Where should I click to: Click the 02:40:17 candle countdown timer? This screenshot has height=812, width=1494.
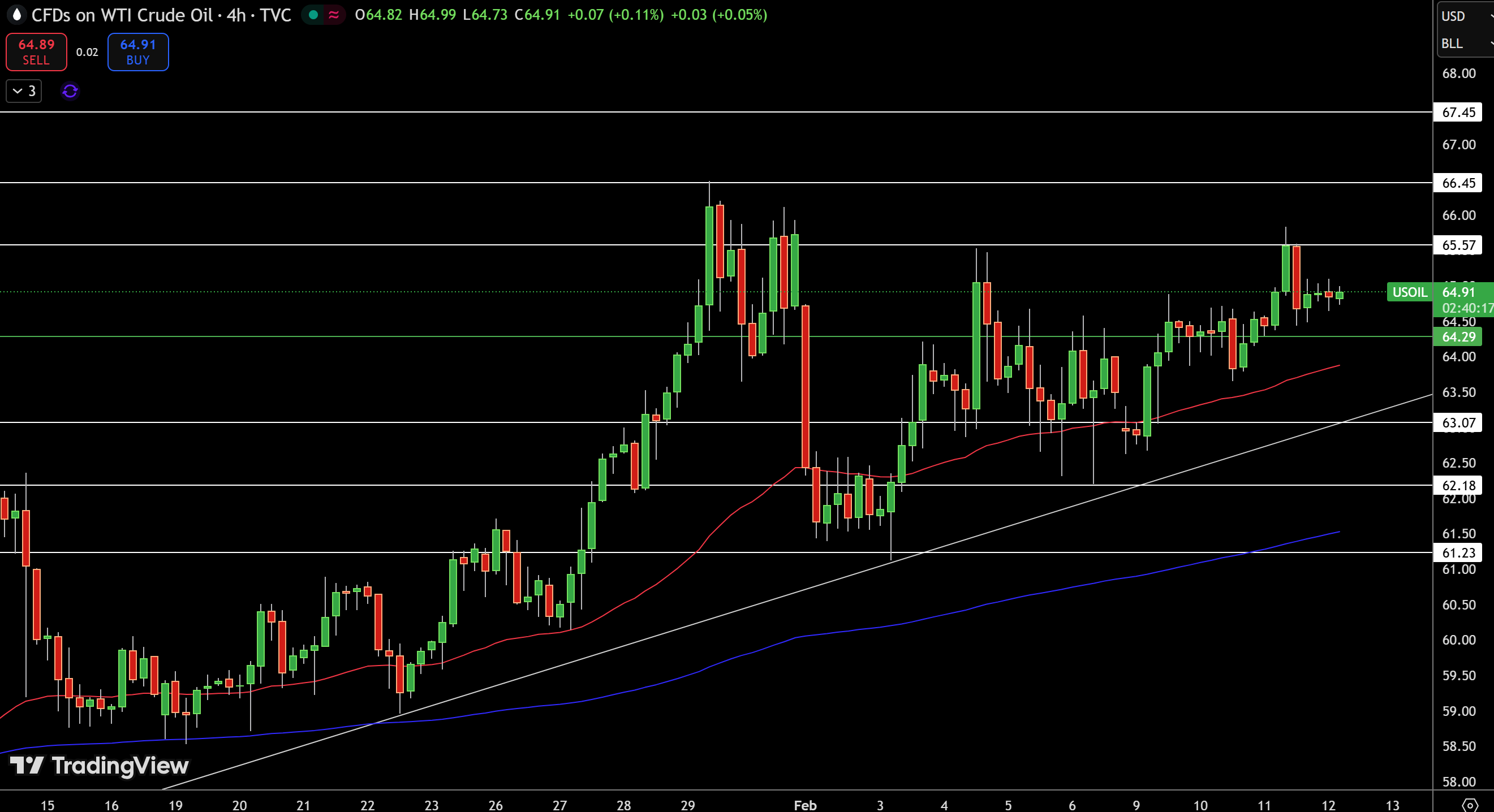click(1467, 308)
